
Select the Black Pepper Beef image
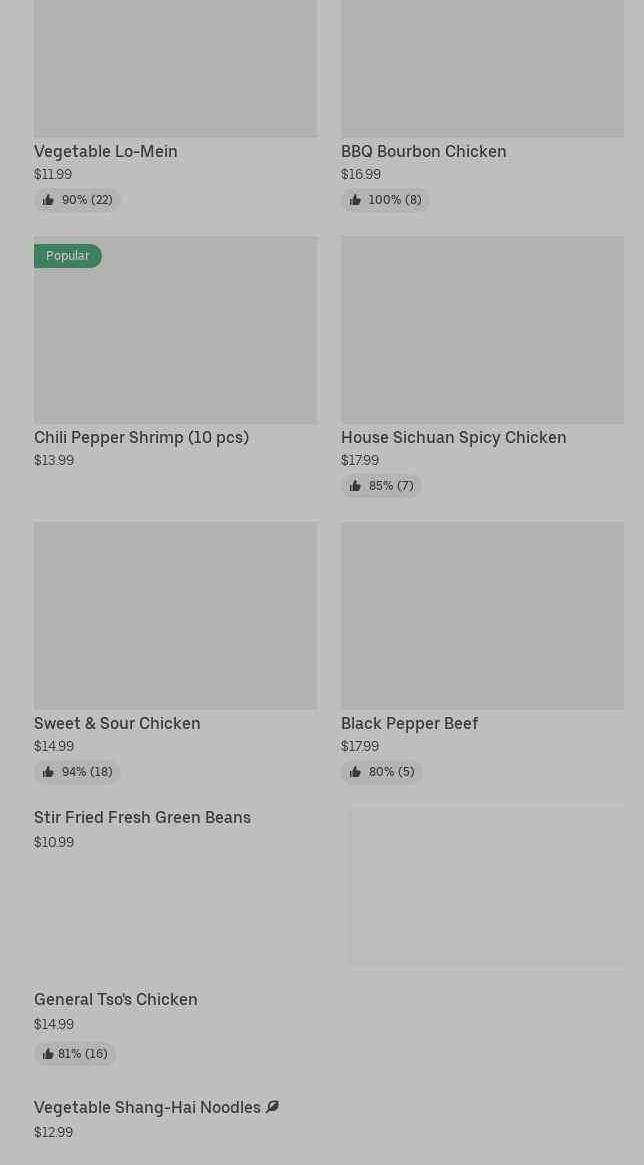point(482,615)
